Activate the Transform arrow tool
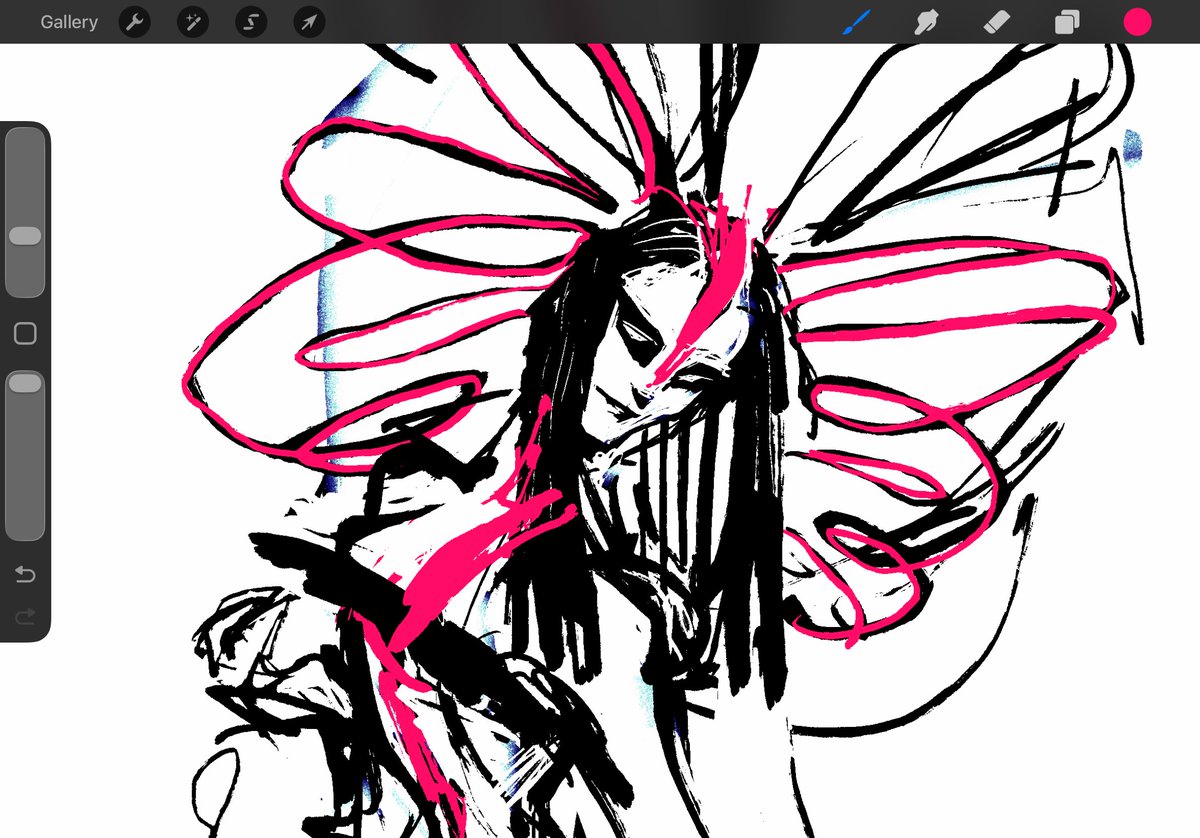 309,22
